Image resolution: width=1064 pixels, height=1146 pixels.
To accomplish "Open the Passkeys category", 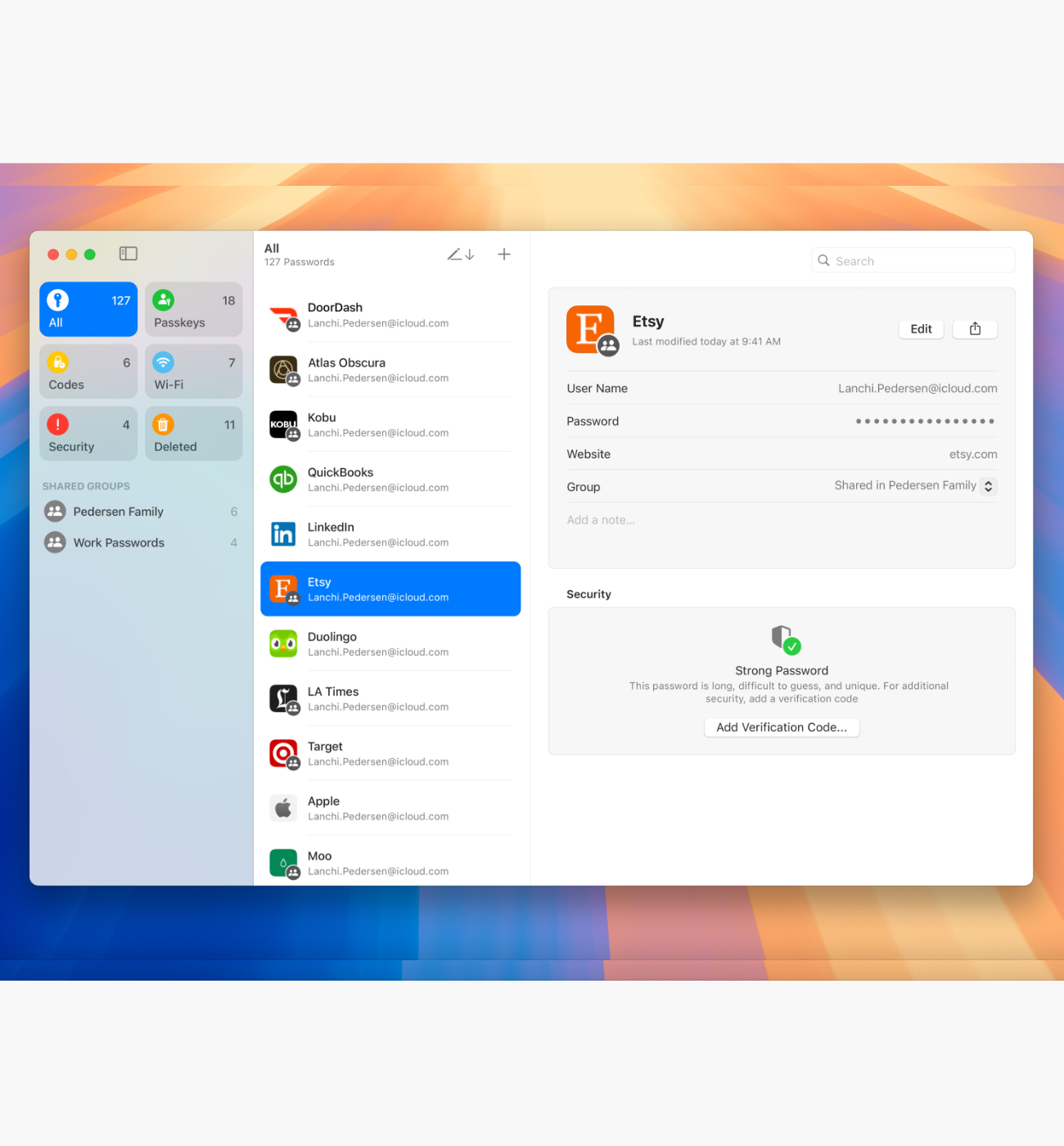I will tap(194, 309).
